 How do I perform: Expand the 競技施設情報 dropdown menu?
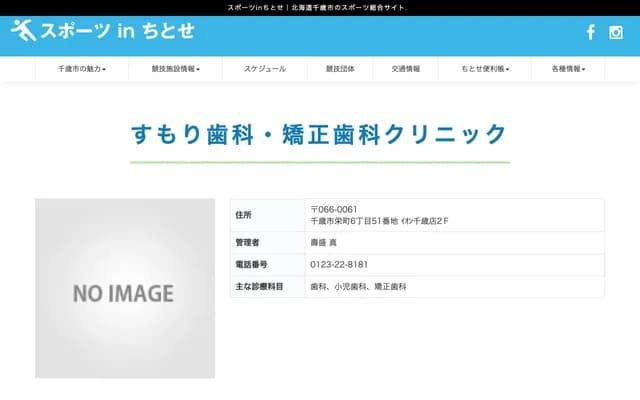click(176, 69)
